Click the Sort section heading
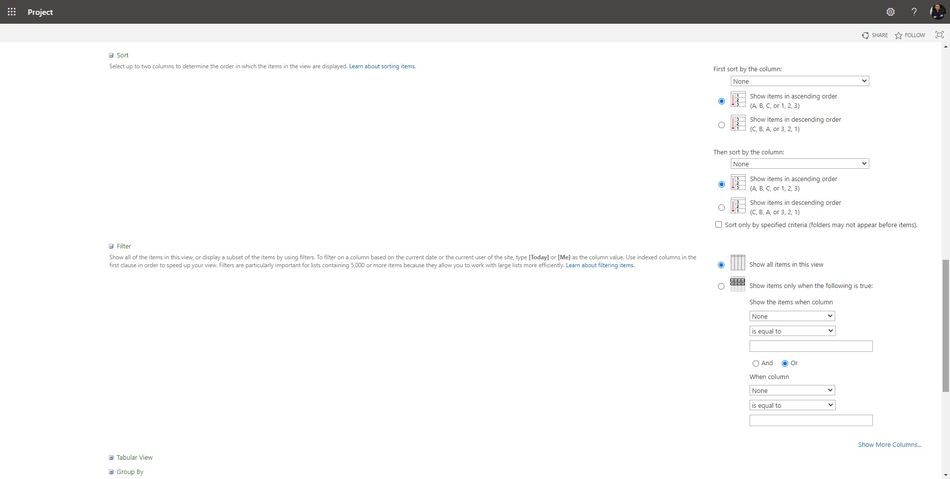Screen dimensions: 950x479 tap(122, 55)
